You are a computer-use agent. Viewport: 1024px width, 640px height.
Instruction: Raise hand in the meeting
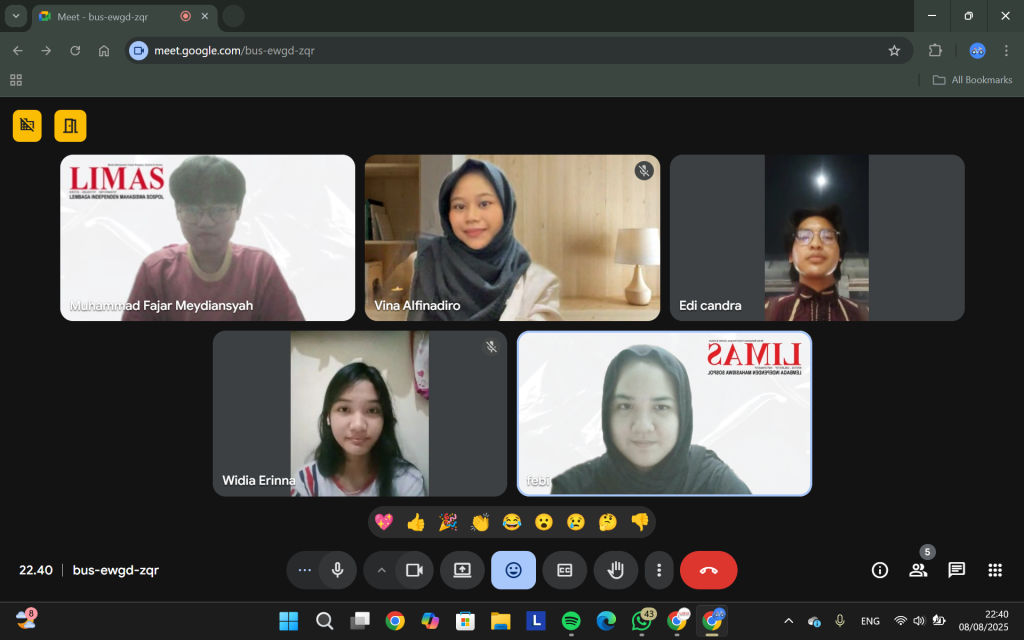616,570
